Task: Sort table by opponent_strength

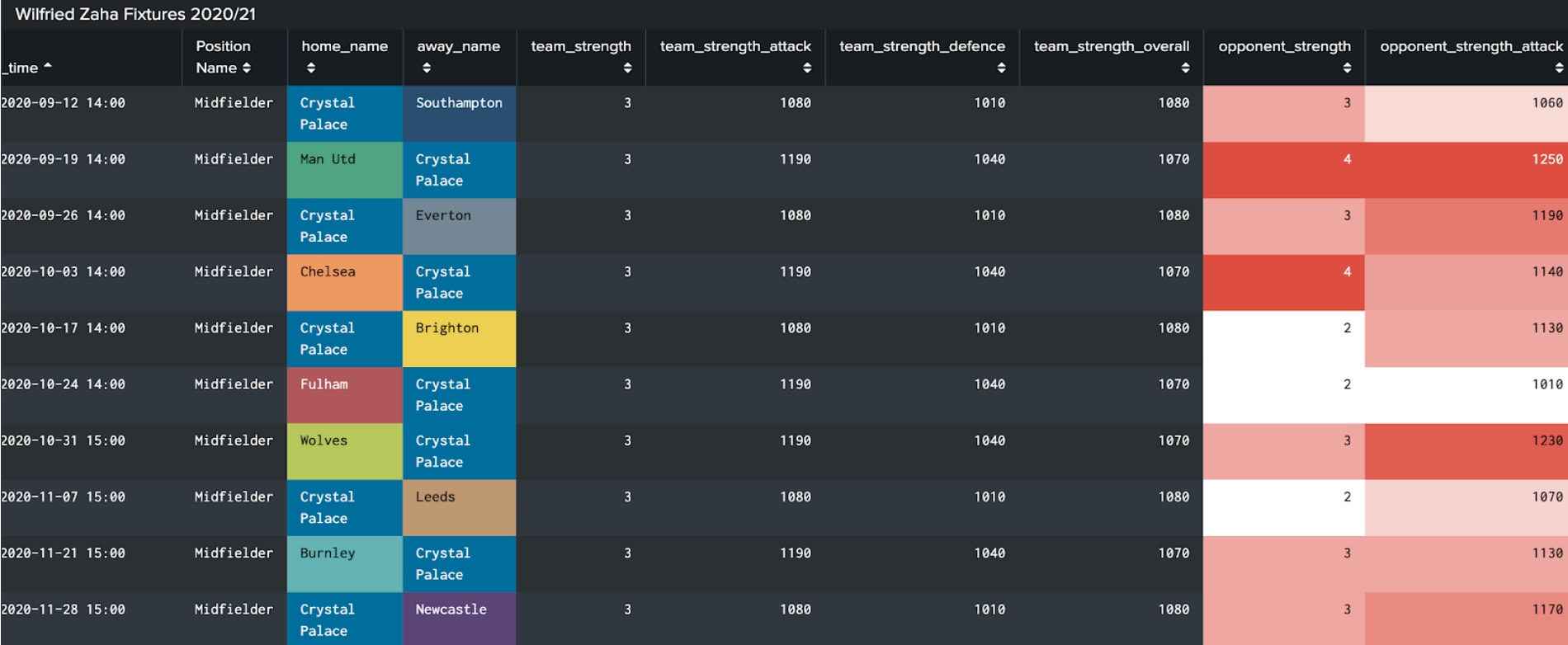Action: coord(1347,68)
